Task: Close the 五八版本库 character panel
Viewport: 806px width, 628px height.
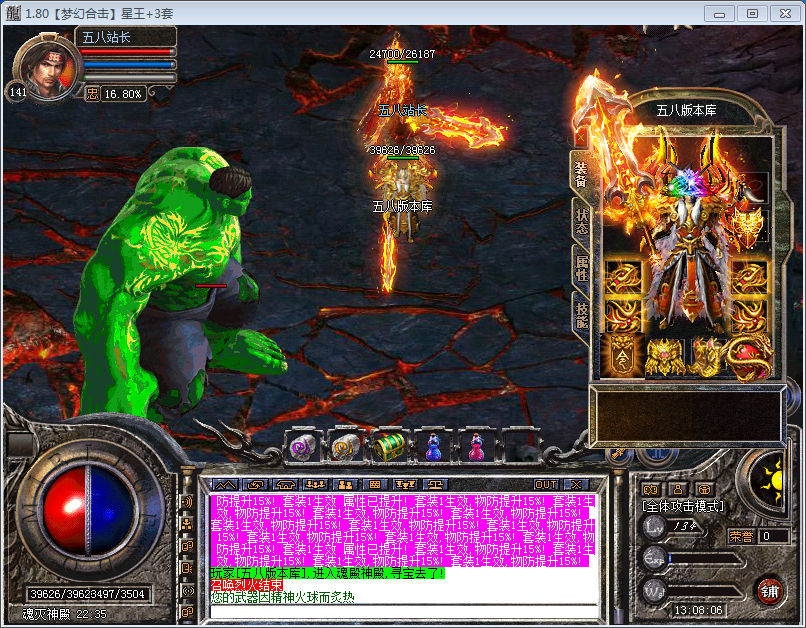Action: (580, 137)
